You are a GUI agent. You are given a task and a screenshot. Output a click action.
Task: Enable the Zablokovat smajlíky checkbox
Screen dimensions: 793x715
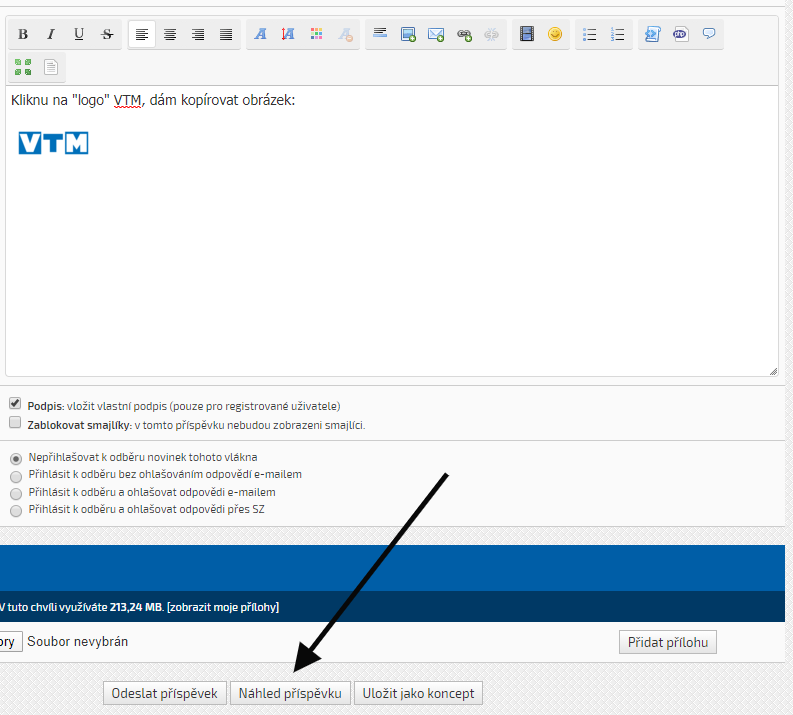[x=15, y=423]
